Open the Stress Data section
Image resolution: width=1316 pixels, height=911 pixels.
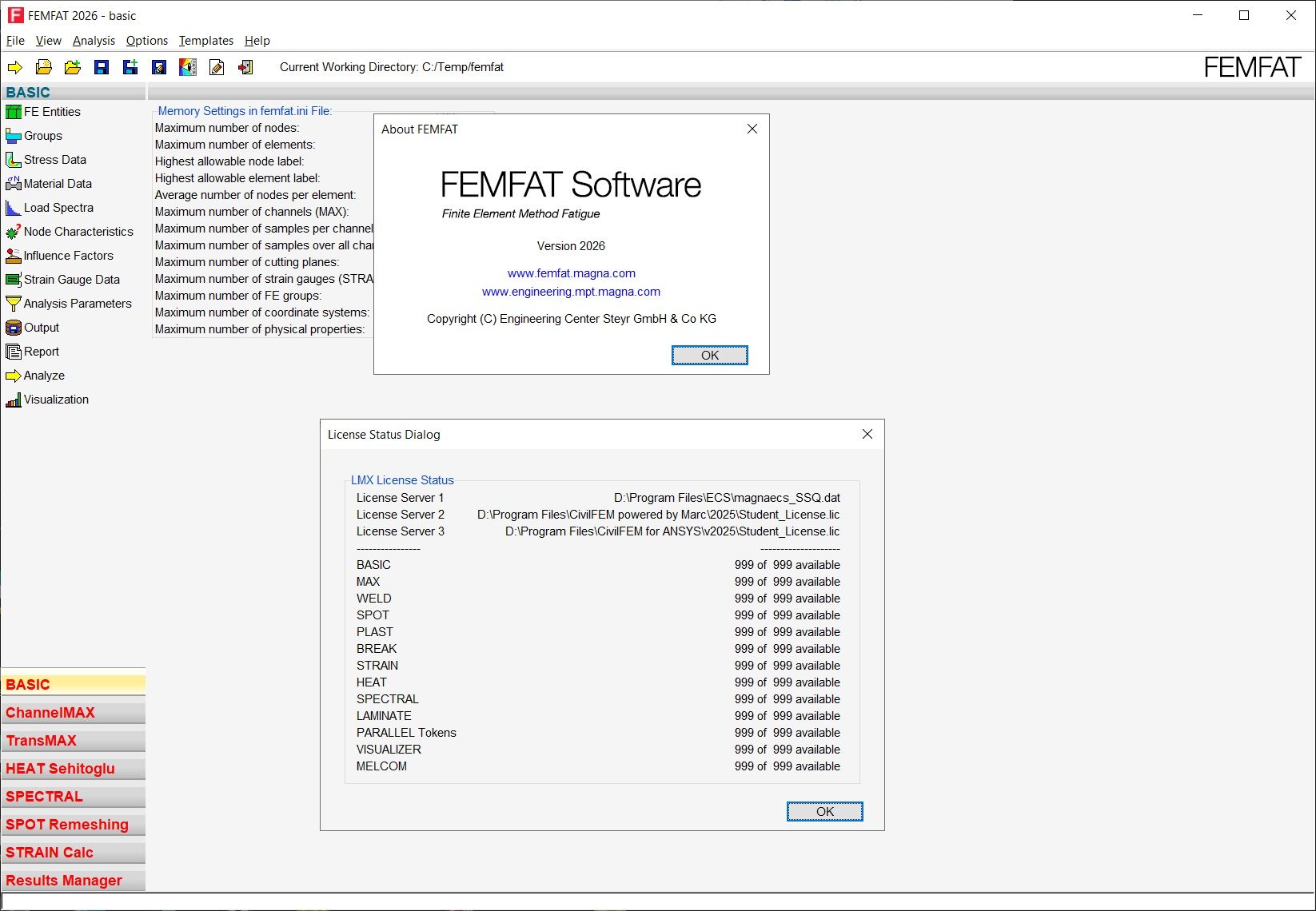point(46,160)
